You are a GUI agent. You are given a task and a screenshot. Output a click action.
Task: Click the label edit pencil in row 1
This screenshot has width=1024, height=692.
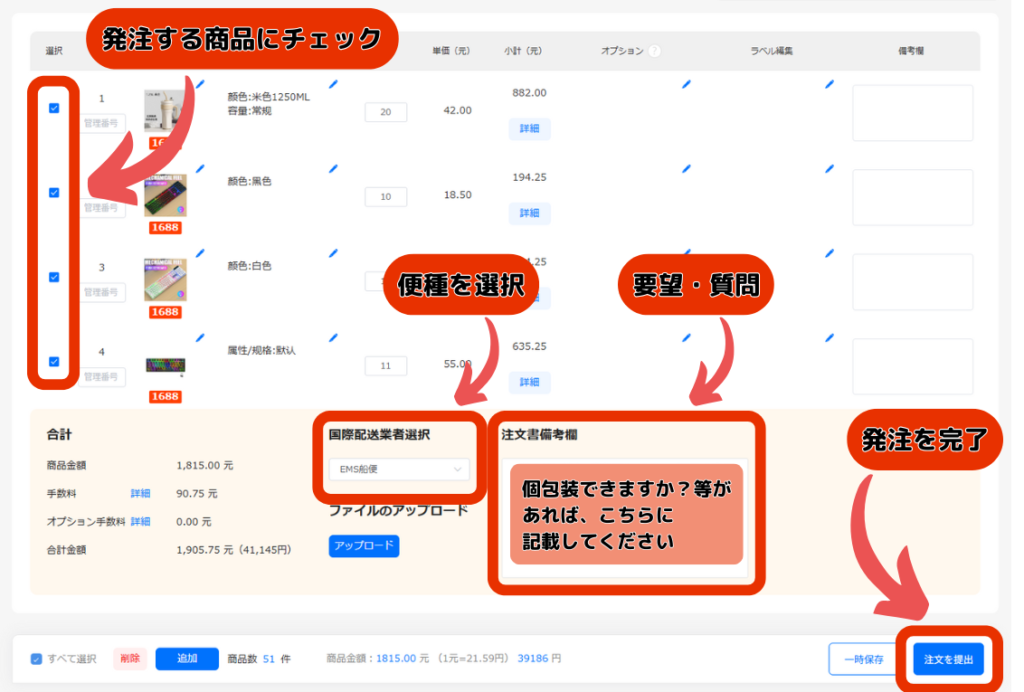tap(829, 85)
